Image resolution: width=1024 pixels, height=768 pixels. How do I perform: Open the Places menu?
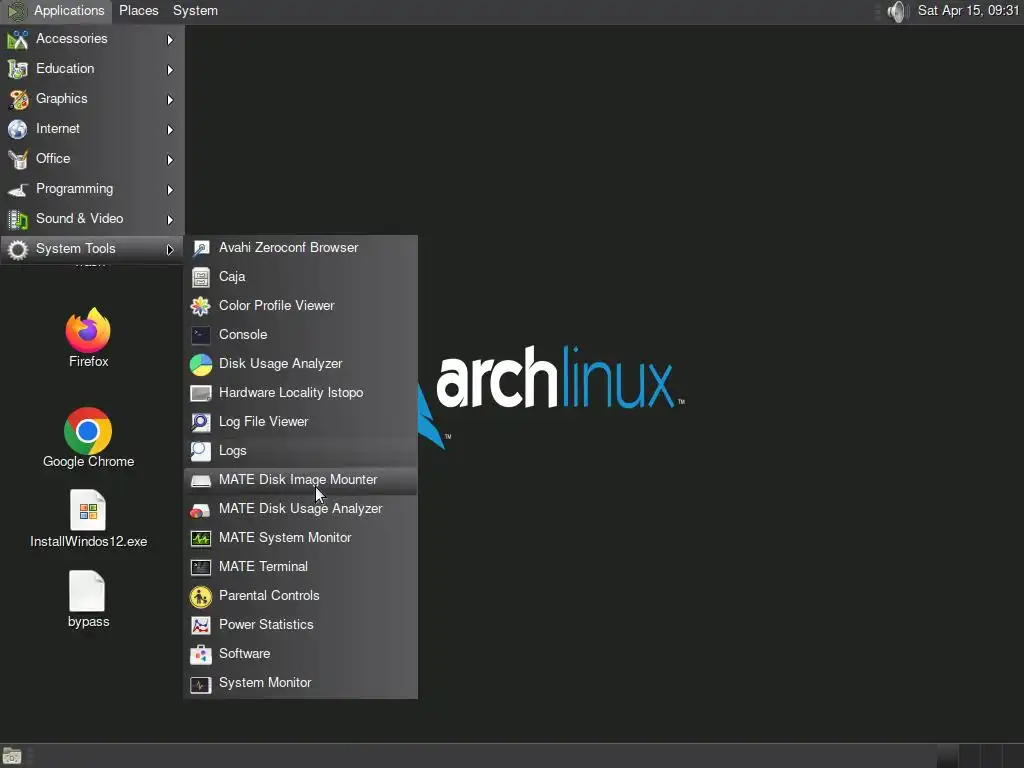coord(138,11)
